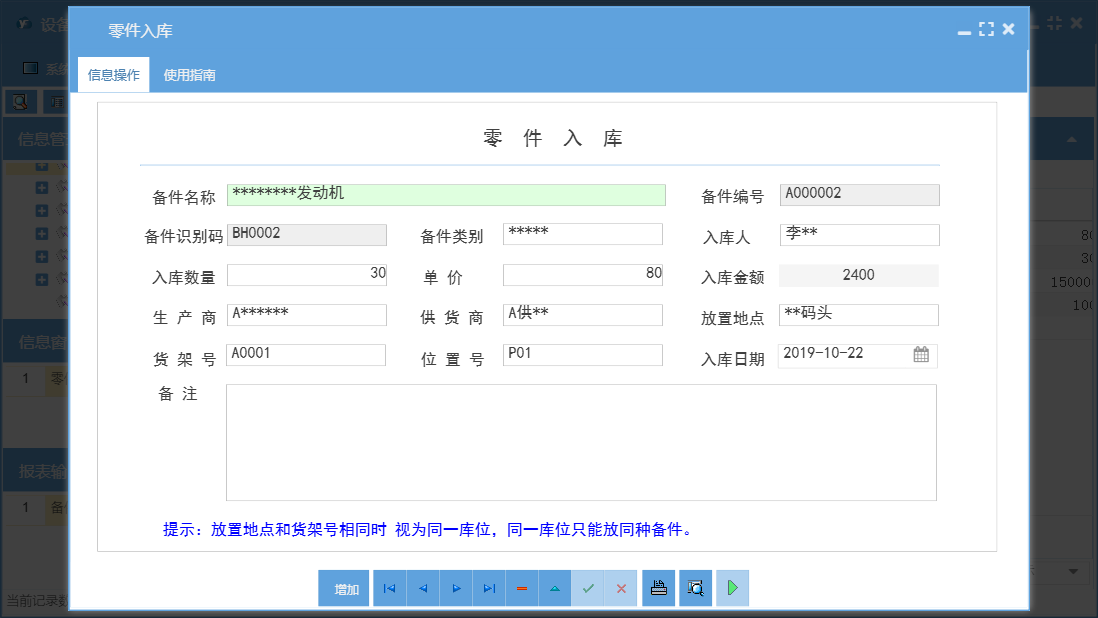
Task: Select the sidebar search magnifier icon
Action: (20, 102)
